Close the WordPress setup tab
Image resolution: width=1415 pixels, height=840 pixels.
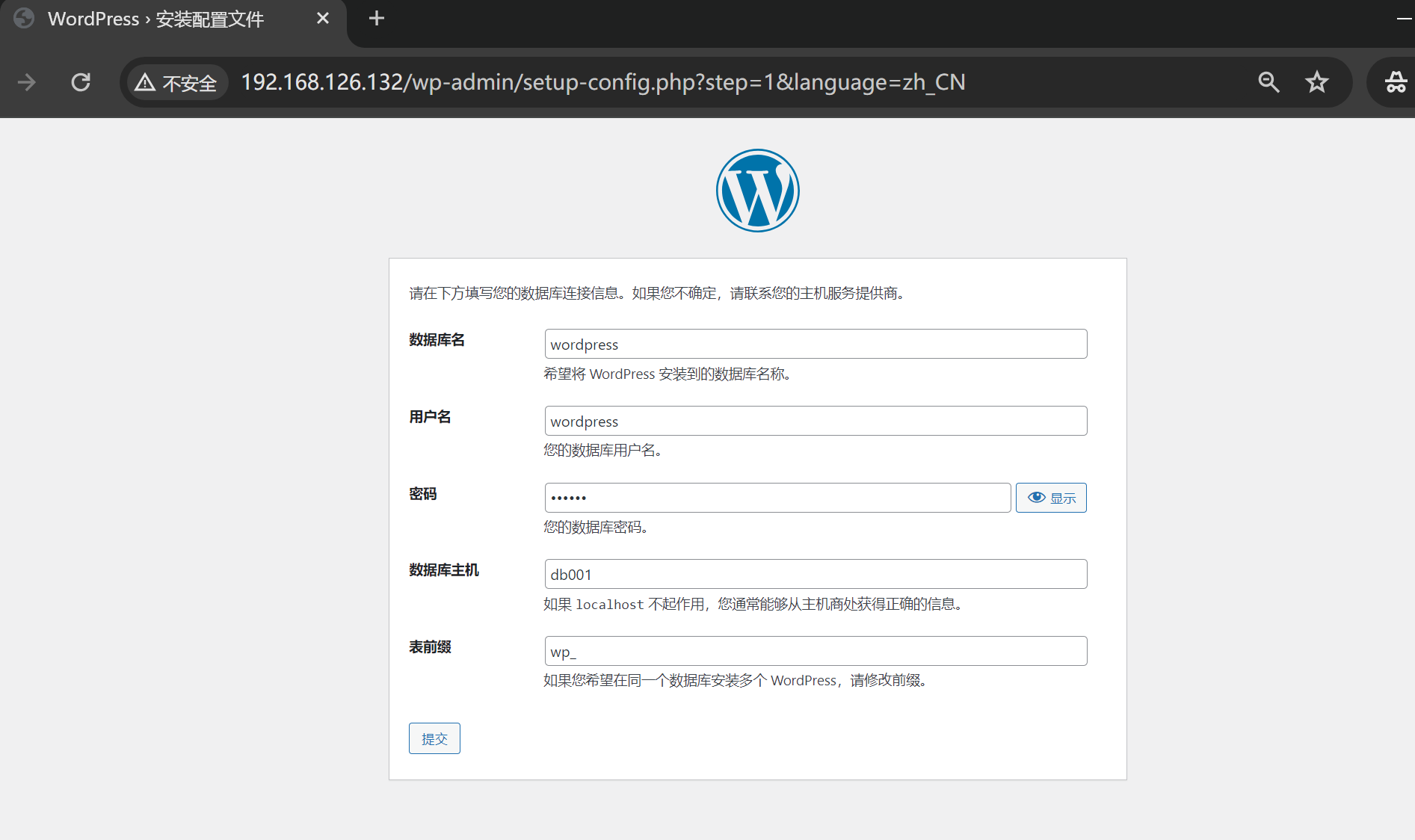pos(323,19)
